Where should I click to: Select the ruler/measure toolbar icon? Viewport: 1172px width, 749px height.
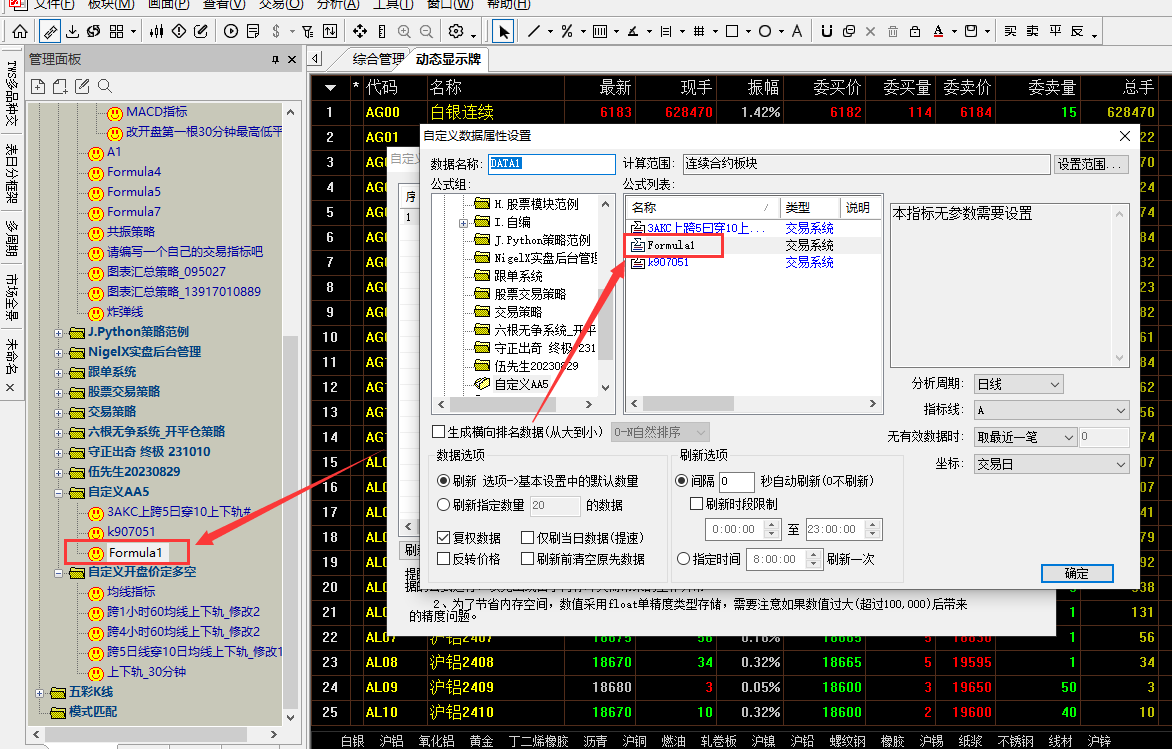[49, 31]
